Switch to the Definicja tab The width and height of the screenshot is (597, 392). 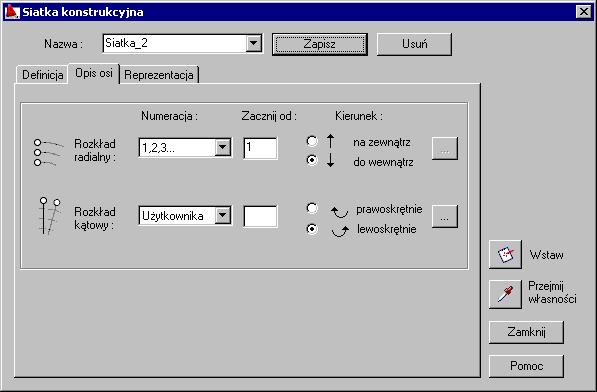pos(43,75)
